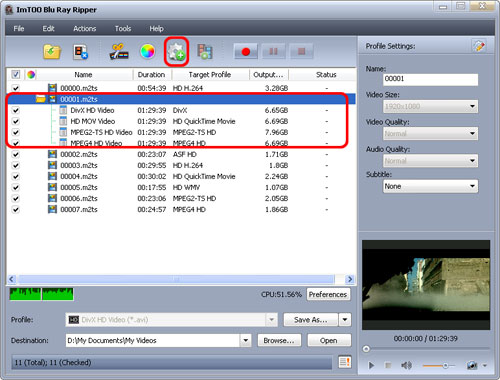This screenshot has width=500, height=380.
Task: Open the load Blu-ray folder icon
Action: coord(52,52)
